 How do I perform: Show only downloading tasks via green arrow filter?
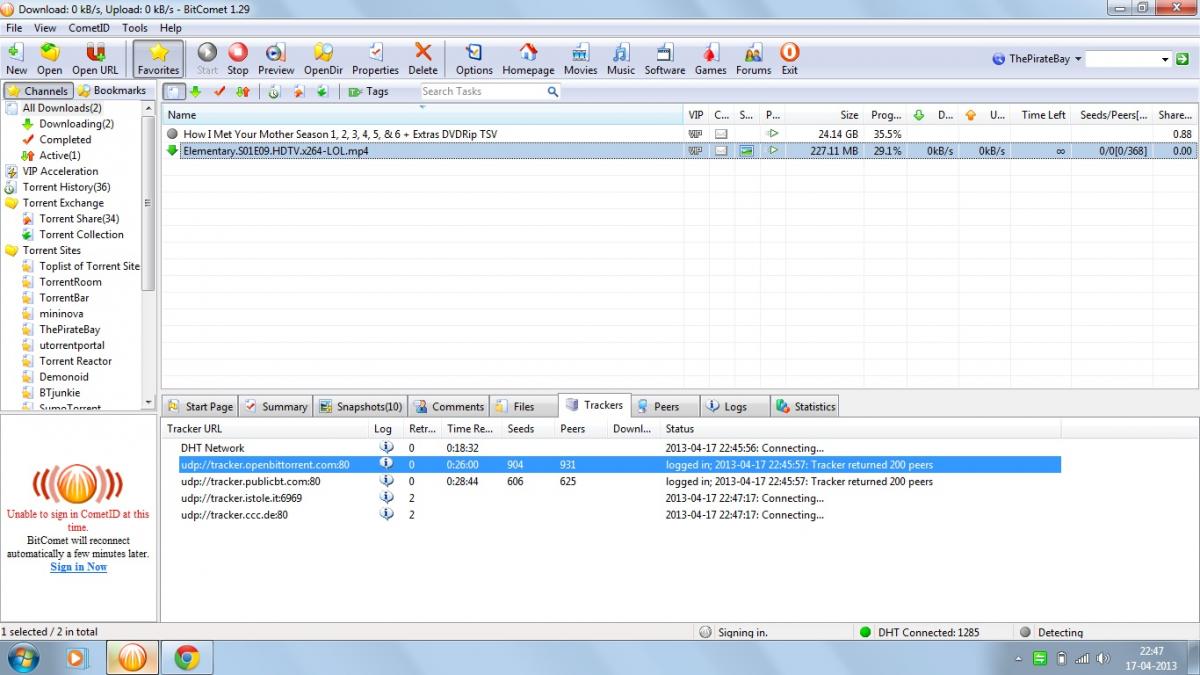click(196, 91)
